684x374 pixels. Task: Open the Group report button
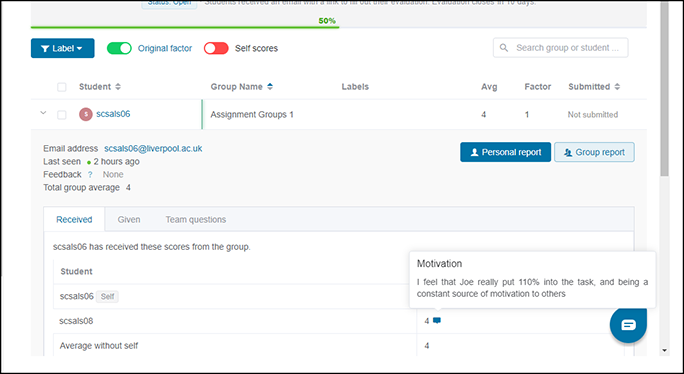click(x=594, y=152)
